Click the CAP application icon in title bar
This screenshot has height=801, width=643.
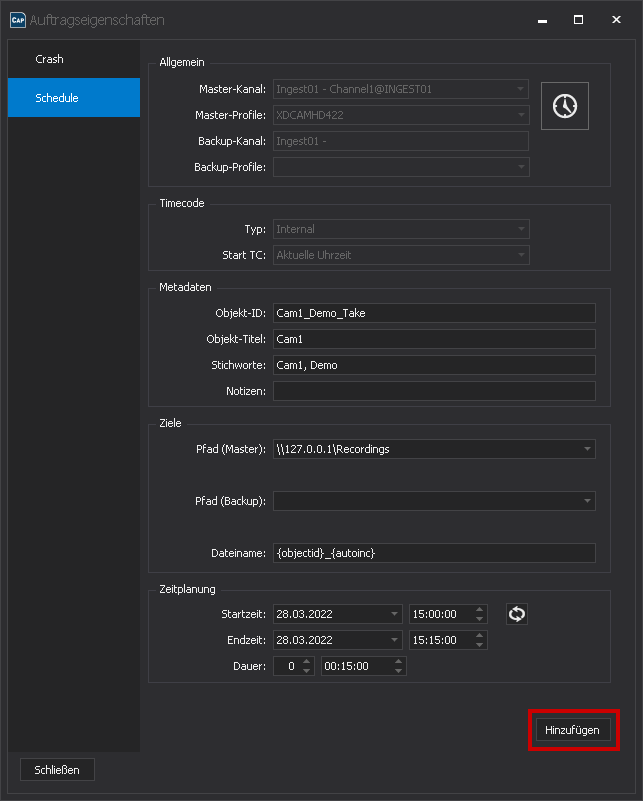pos(18,20)
